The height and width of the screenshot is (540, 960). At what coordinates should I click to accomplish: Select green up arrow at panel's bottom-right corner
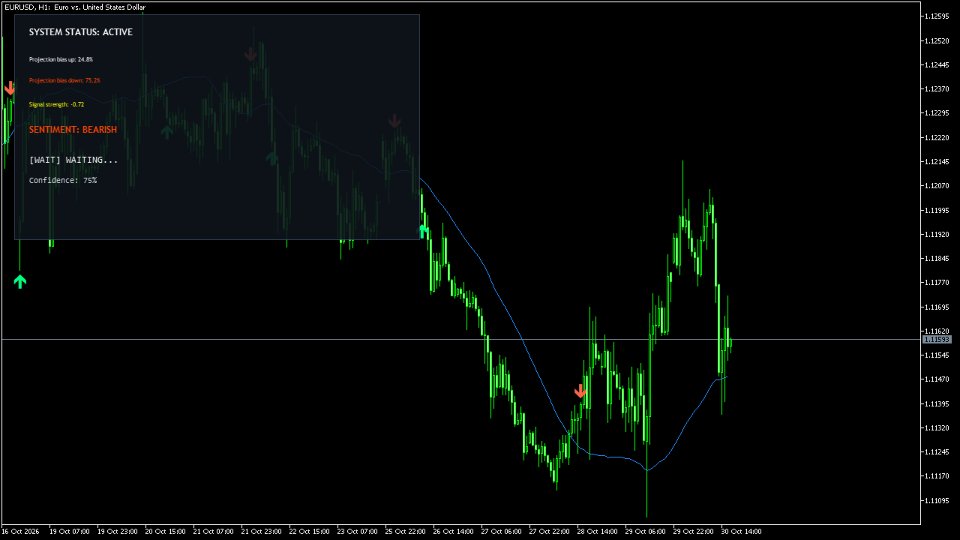point(424,231)
